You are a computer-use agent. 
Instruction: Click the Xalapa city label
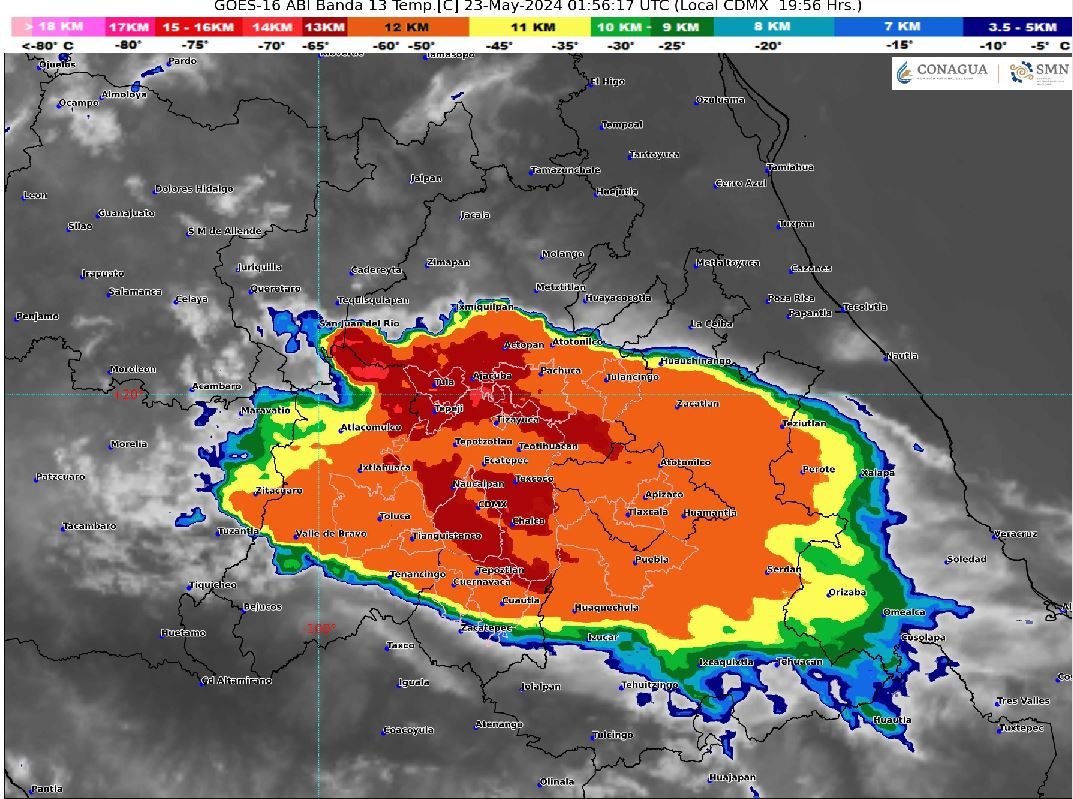[877, 473]
